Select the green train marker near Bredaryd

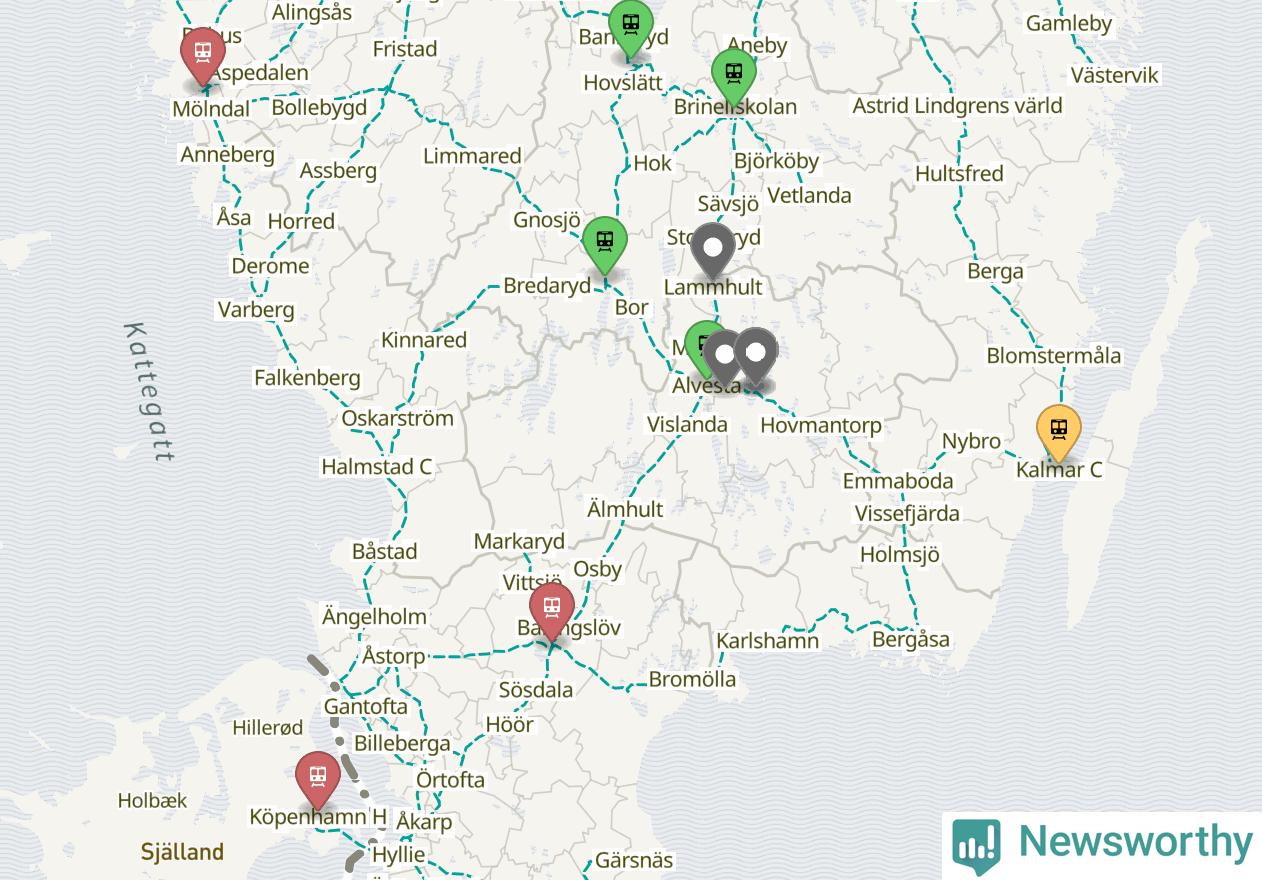[x=605, y=244]
